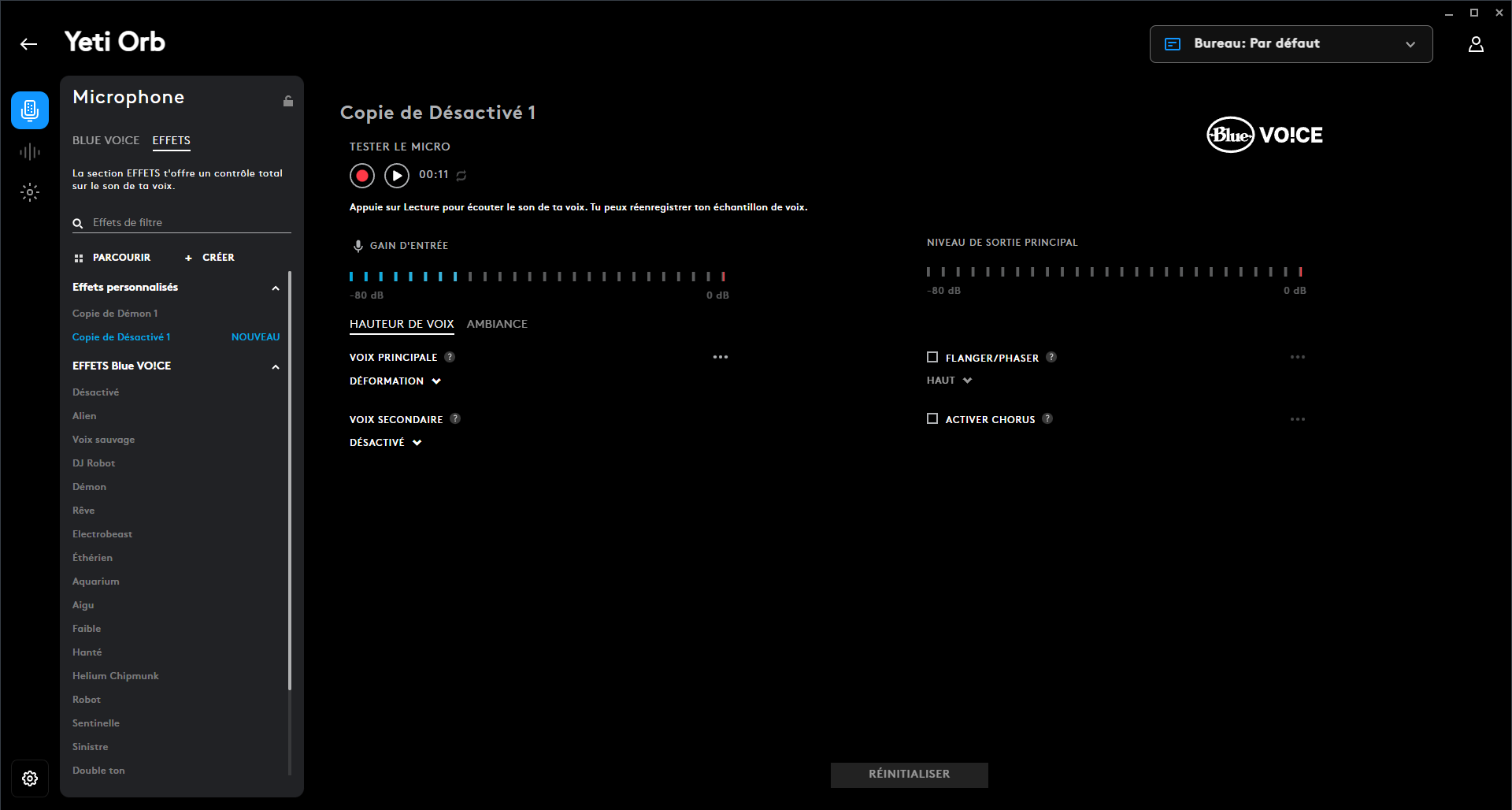Image resolution: width=1512 pixels, height=810 pixels.
Task: Click the profile icon in Bureau dropdown
Action: (1173, 44)
